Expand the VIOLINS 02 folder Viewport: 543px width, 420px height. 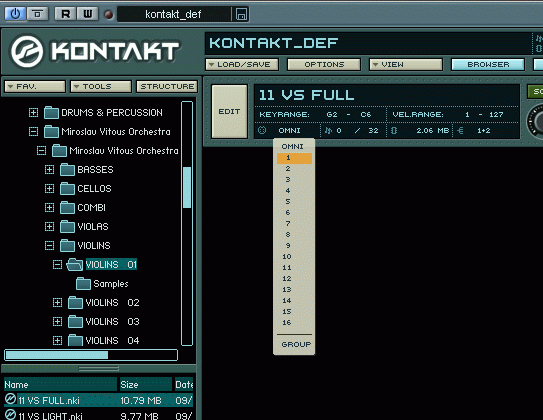(57, 303)
